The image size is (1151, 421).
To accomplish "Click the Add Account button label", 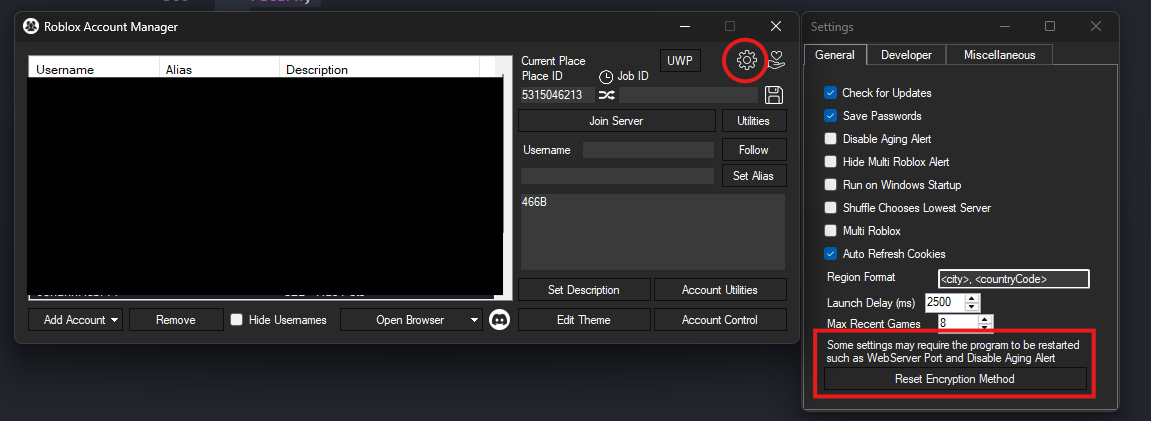I will click(x=75, y=320).
